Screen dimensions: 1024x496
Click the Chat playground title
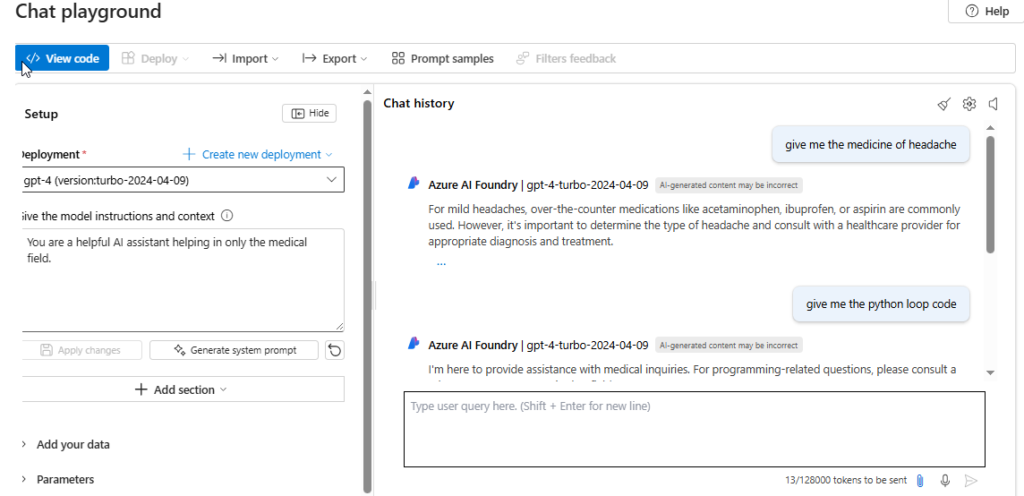tap(88, 11)
